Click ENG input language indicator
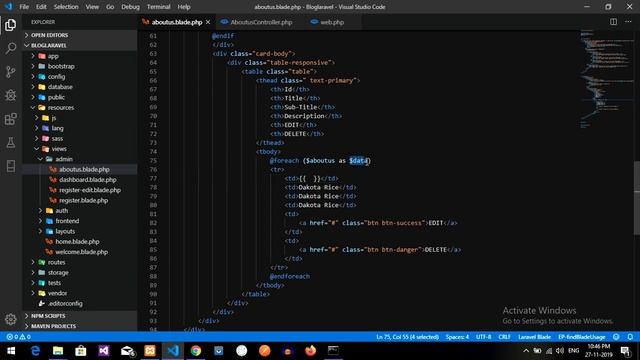Viewport: 640px width, 360px height. click(x=573, y=351)
